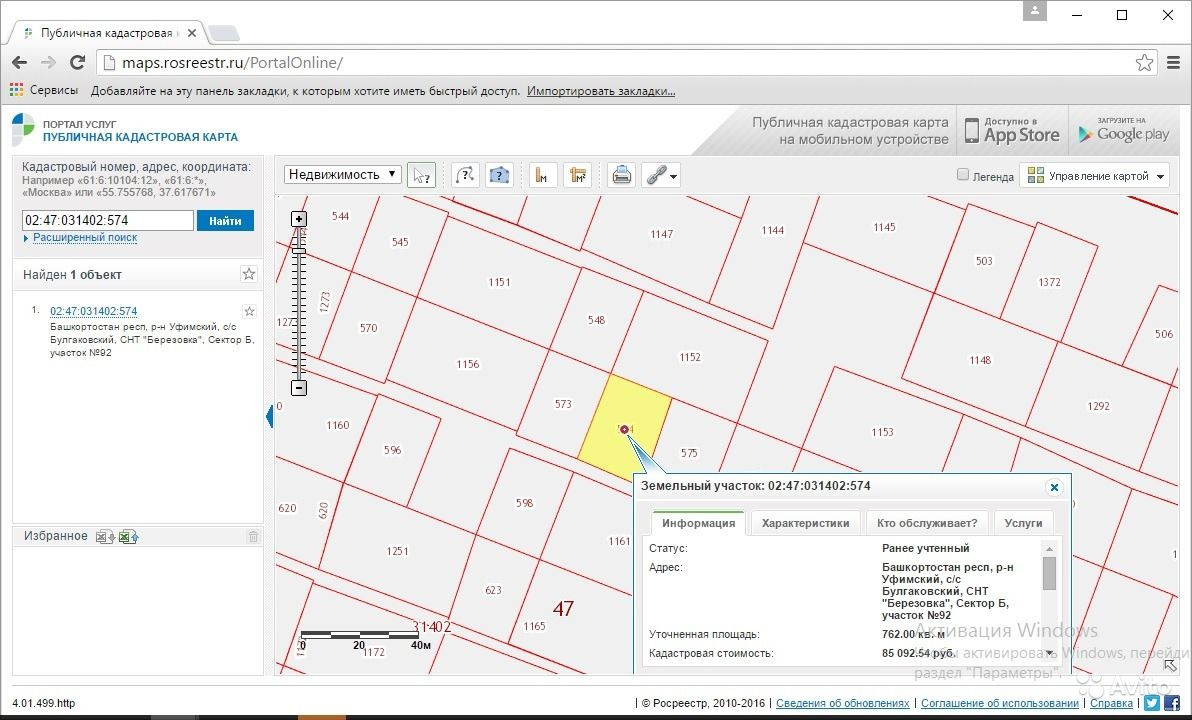Select the identify object pointer tool
This screenshot has height=720, width=1192.
[x=422, y=175]
